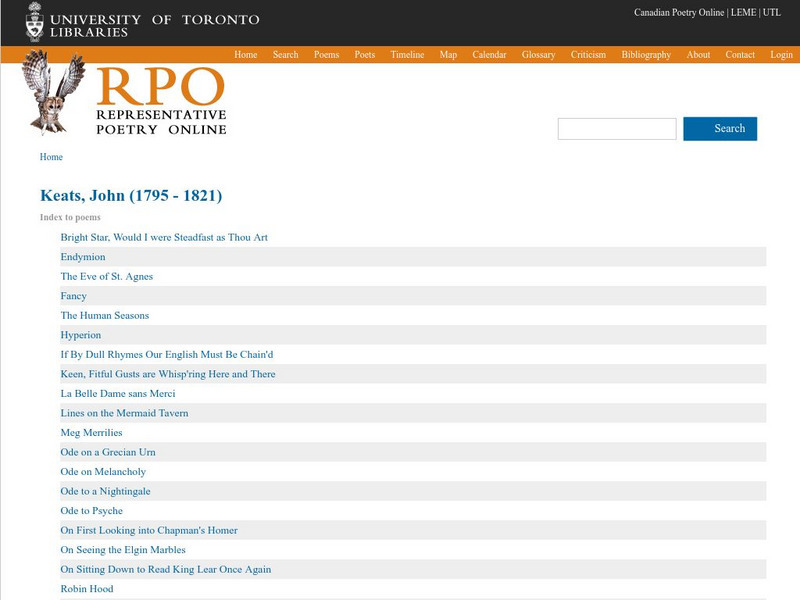Open the UTL link in header
The height and width of the screenshot is (600, 800).
(x=771, y=12)
